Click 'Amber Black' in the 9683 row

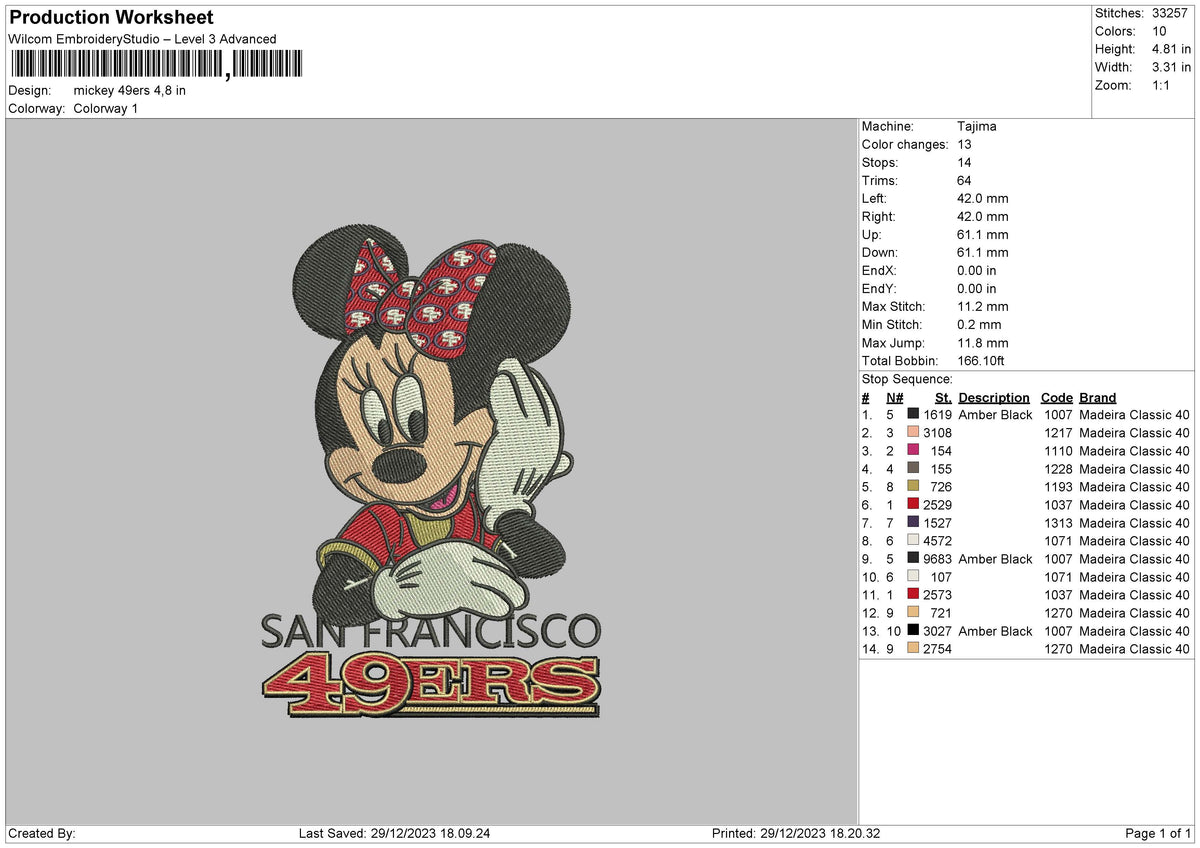pos(995,558)
